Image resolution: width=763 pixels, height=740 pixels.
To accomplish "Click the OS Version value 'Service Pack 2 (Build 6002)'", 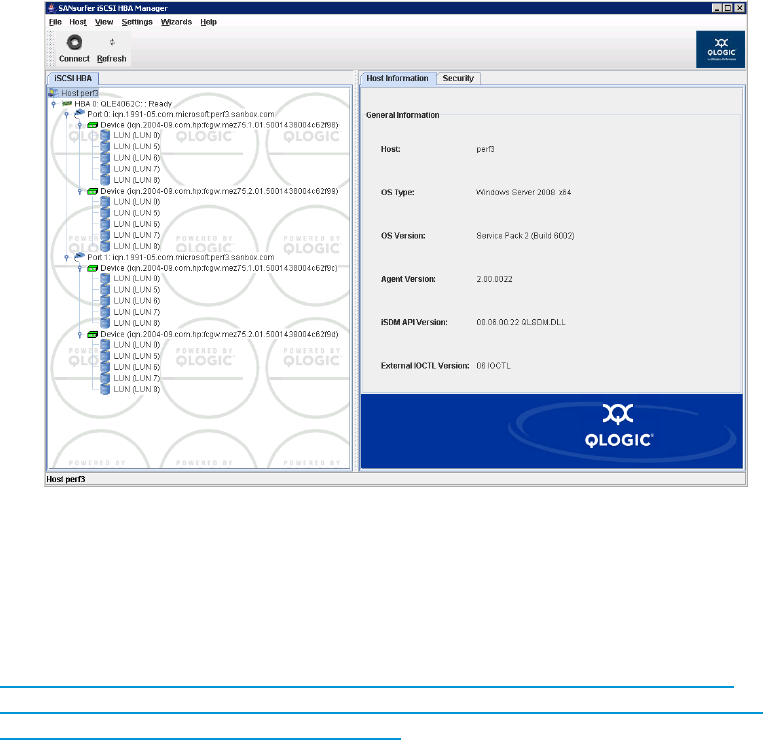I will (x=525, y=235).
